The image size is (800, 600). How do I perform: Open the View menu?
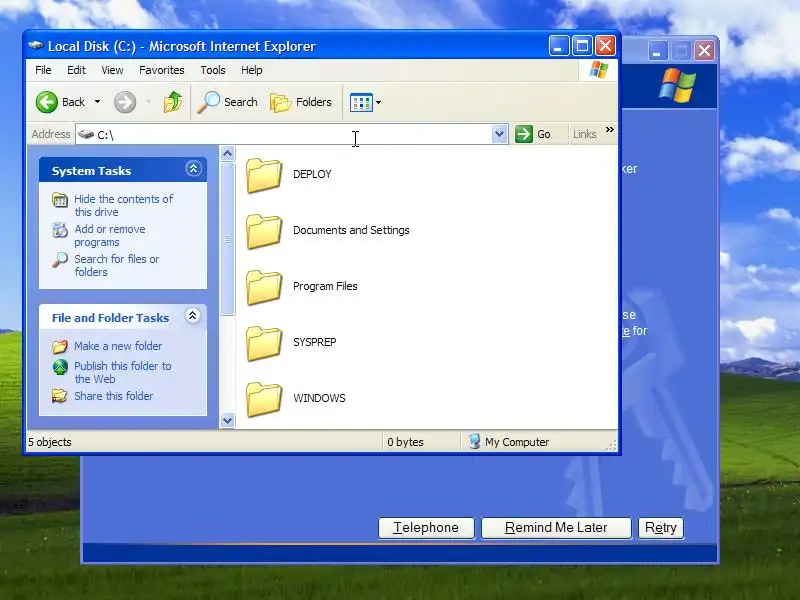112,70
